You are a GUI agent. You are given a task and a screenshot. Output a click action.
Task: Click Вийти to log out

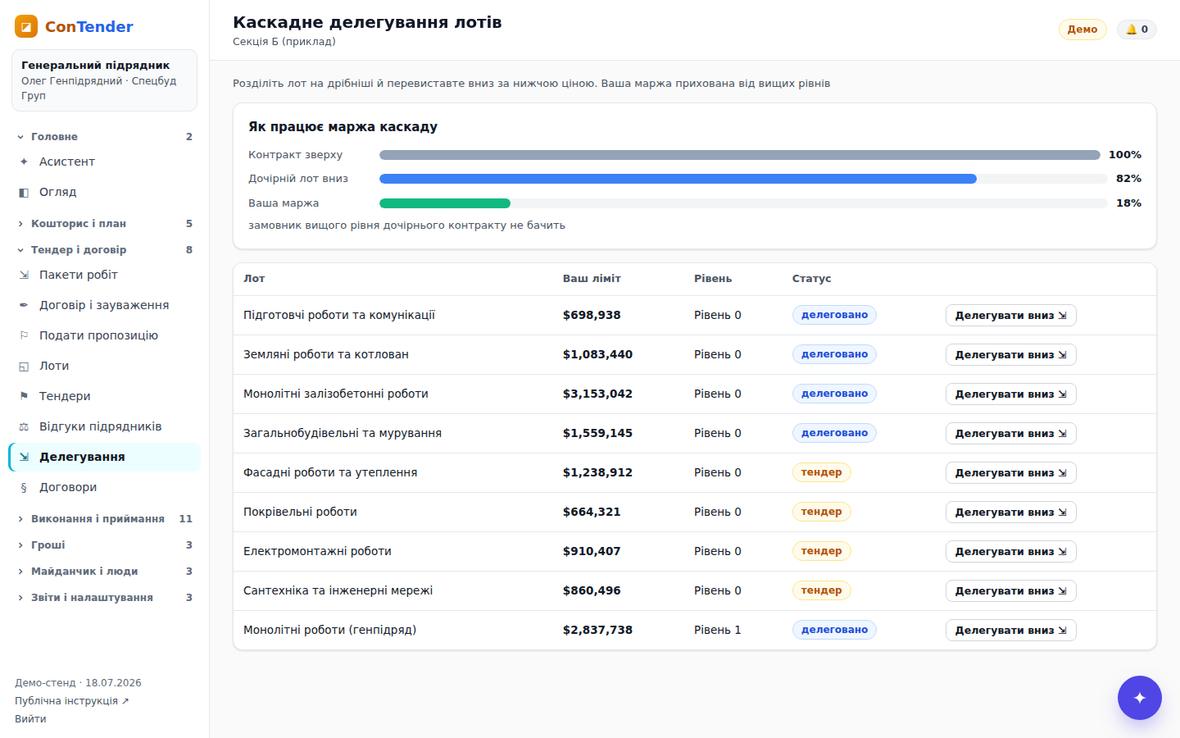[31, 719]
